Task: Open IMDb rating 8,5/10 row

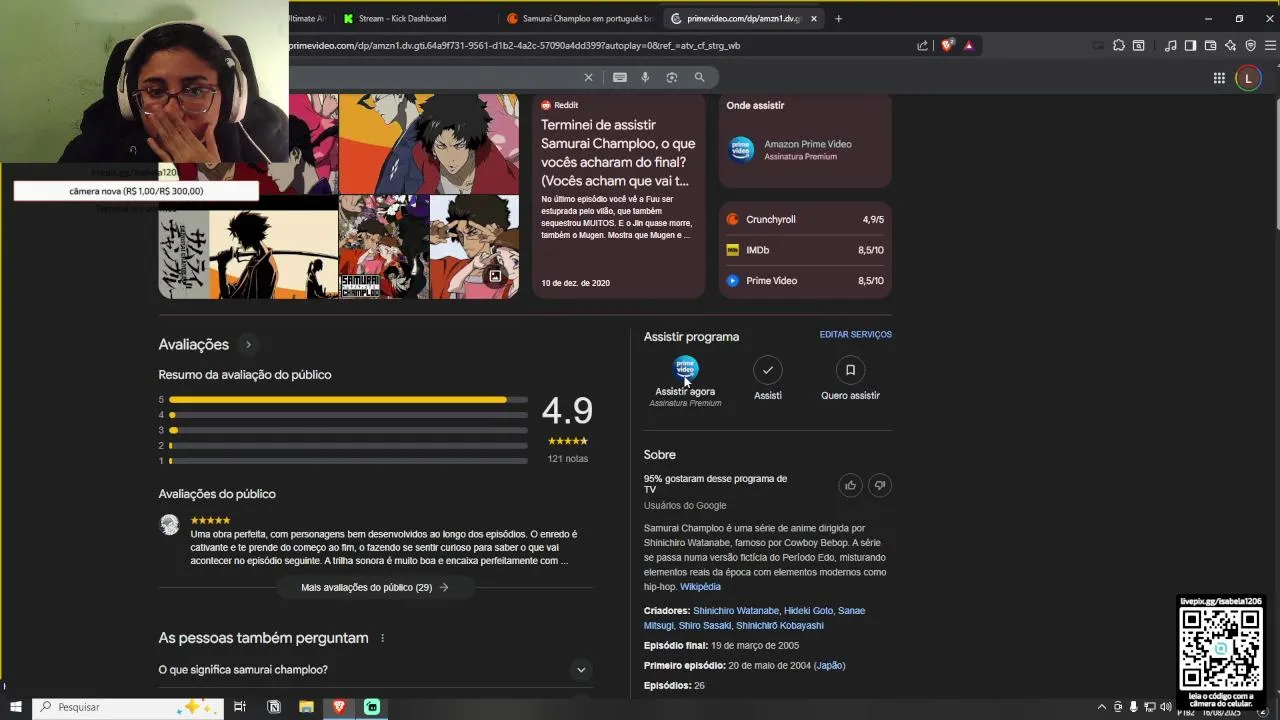Action: pos(805,250)
